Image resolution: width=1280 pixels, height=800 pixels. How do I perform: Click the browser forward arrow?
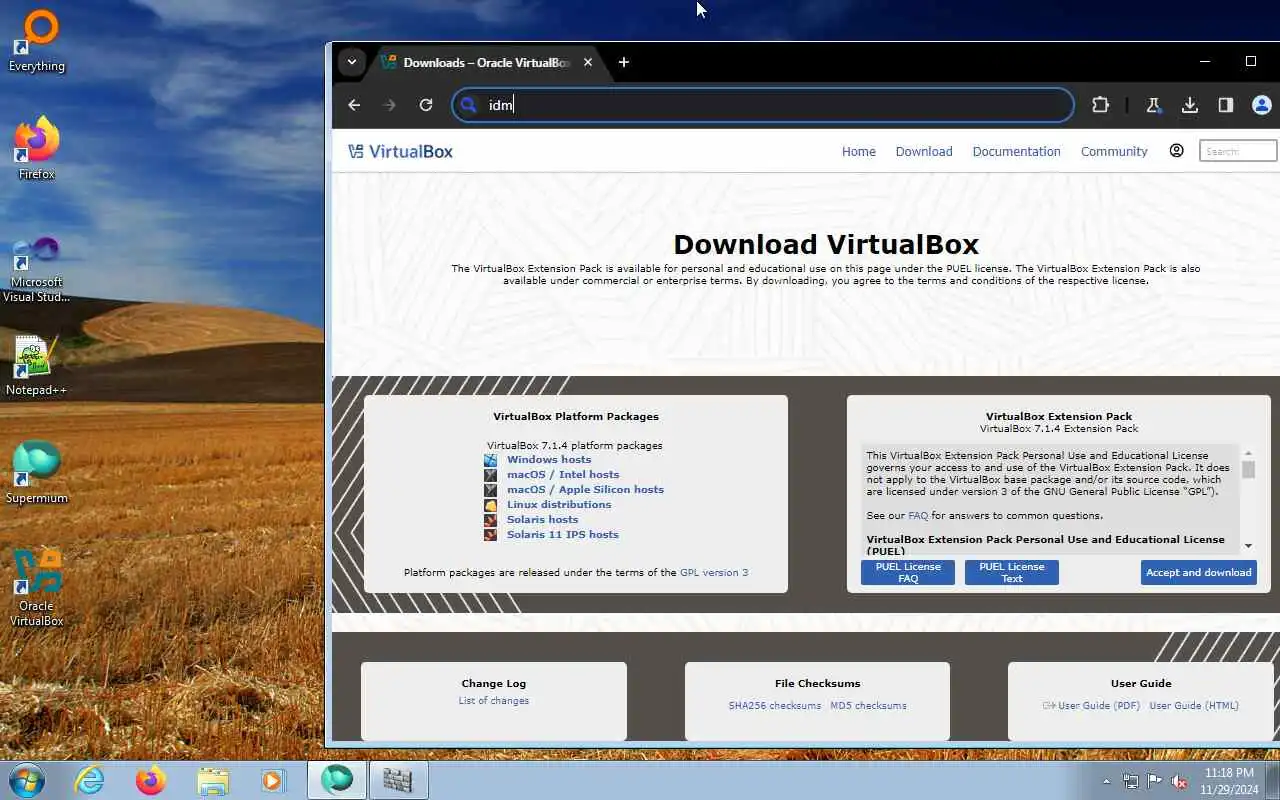(390, 105)
